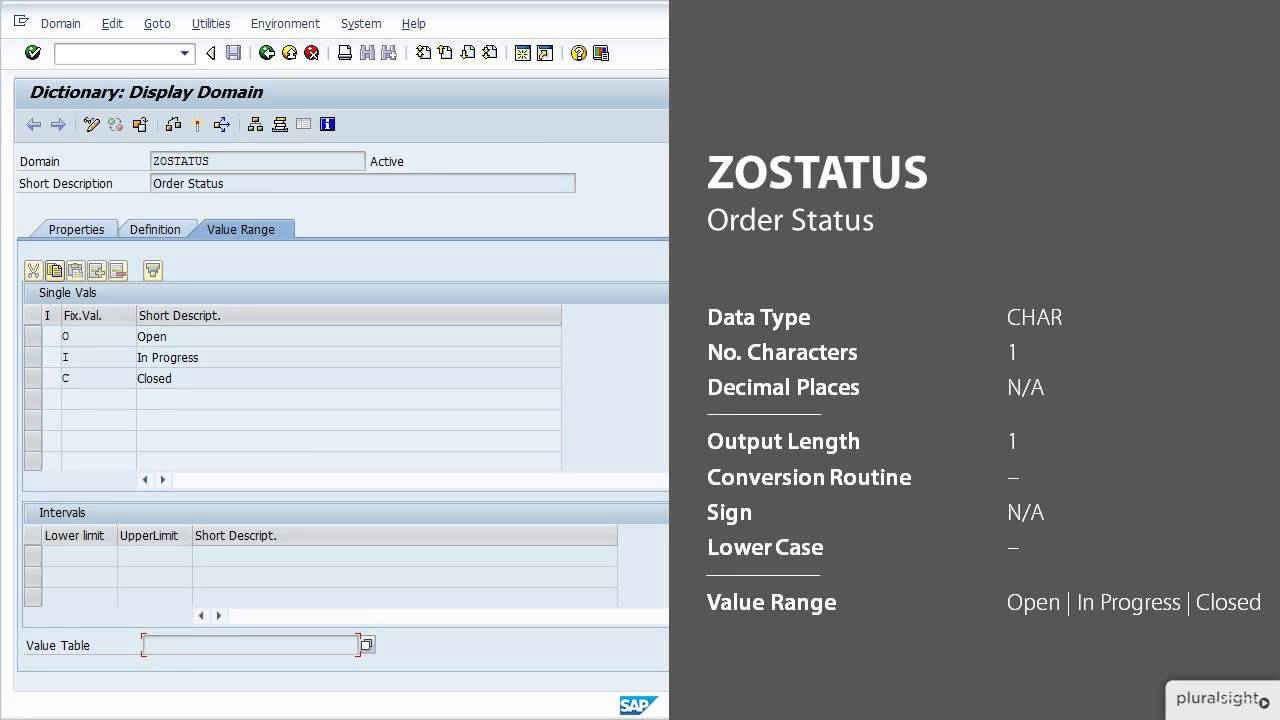
Task: Click the Intervals scroll right arrow
Action: point(219,616)
